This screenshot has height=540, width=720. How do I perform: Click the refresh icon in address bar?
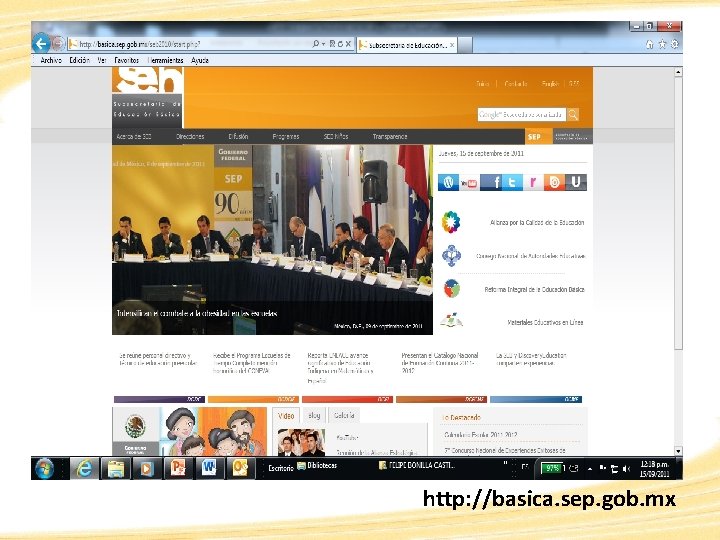(340, 44)
